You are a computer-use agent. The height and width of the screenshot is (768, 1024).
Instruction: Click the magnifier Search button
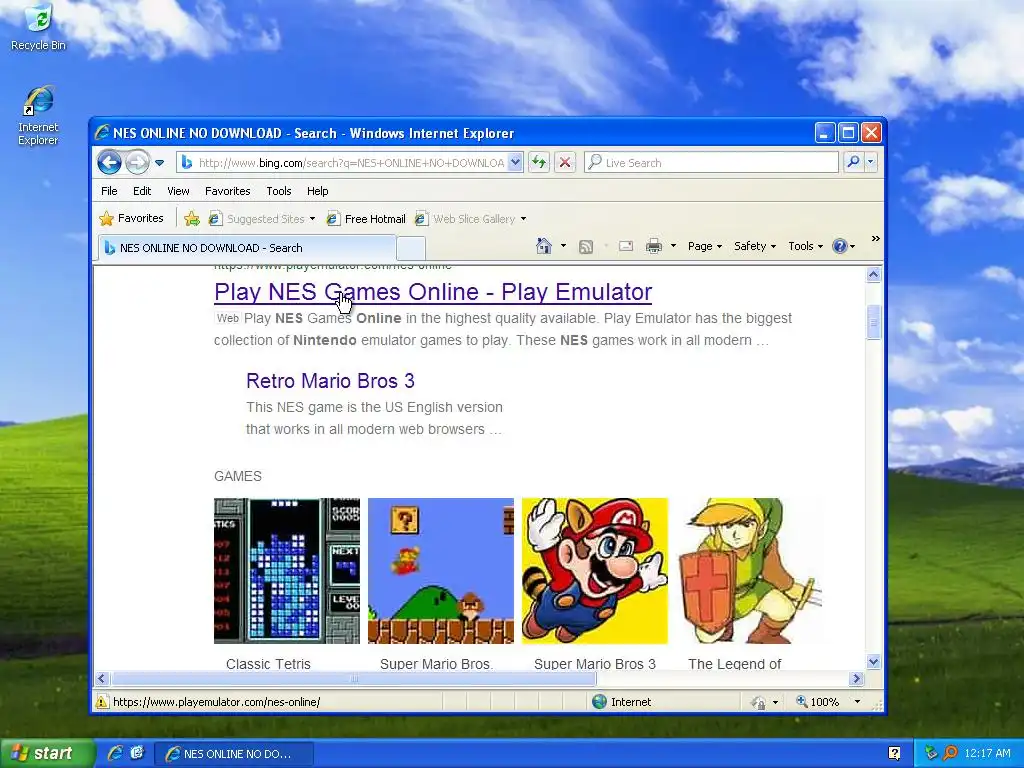pyautogui.click(x=853, y=162)
